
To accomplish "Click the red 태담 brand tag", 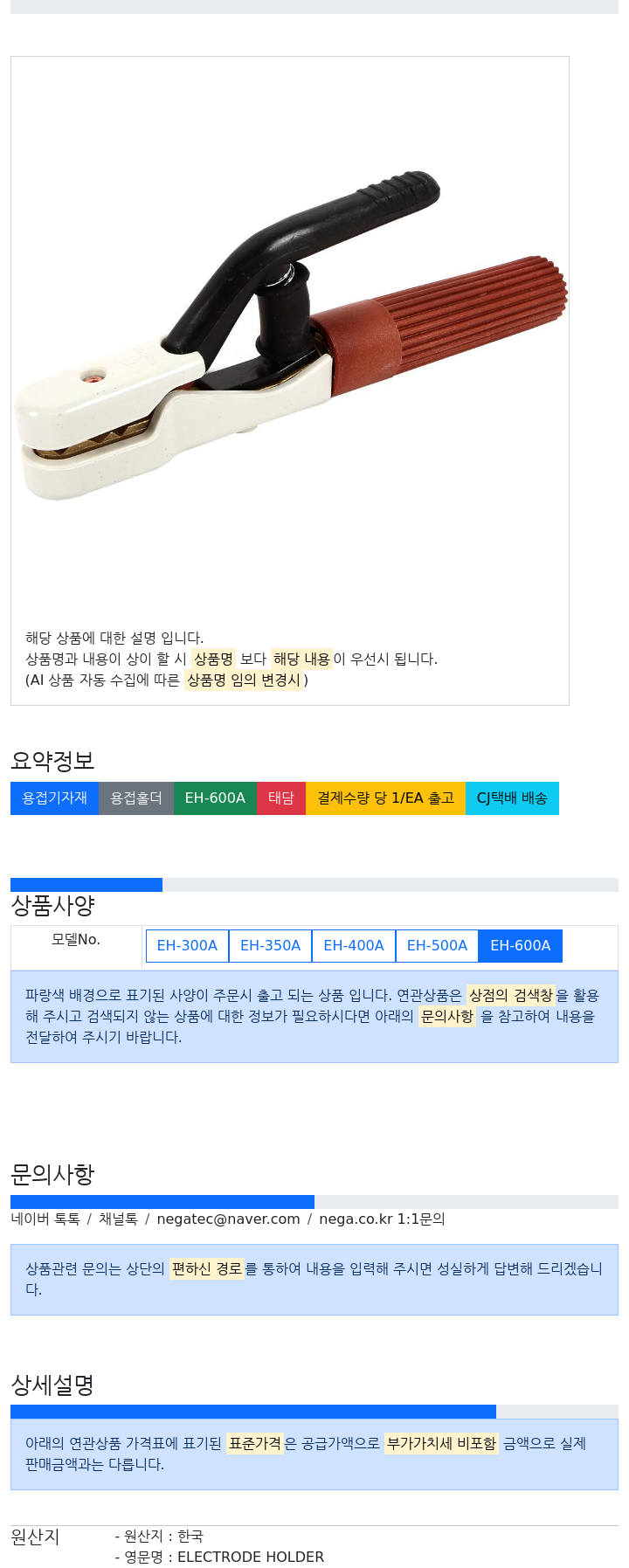I will tap(281, 798).
